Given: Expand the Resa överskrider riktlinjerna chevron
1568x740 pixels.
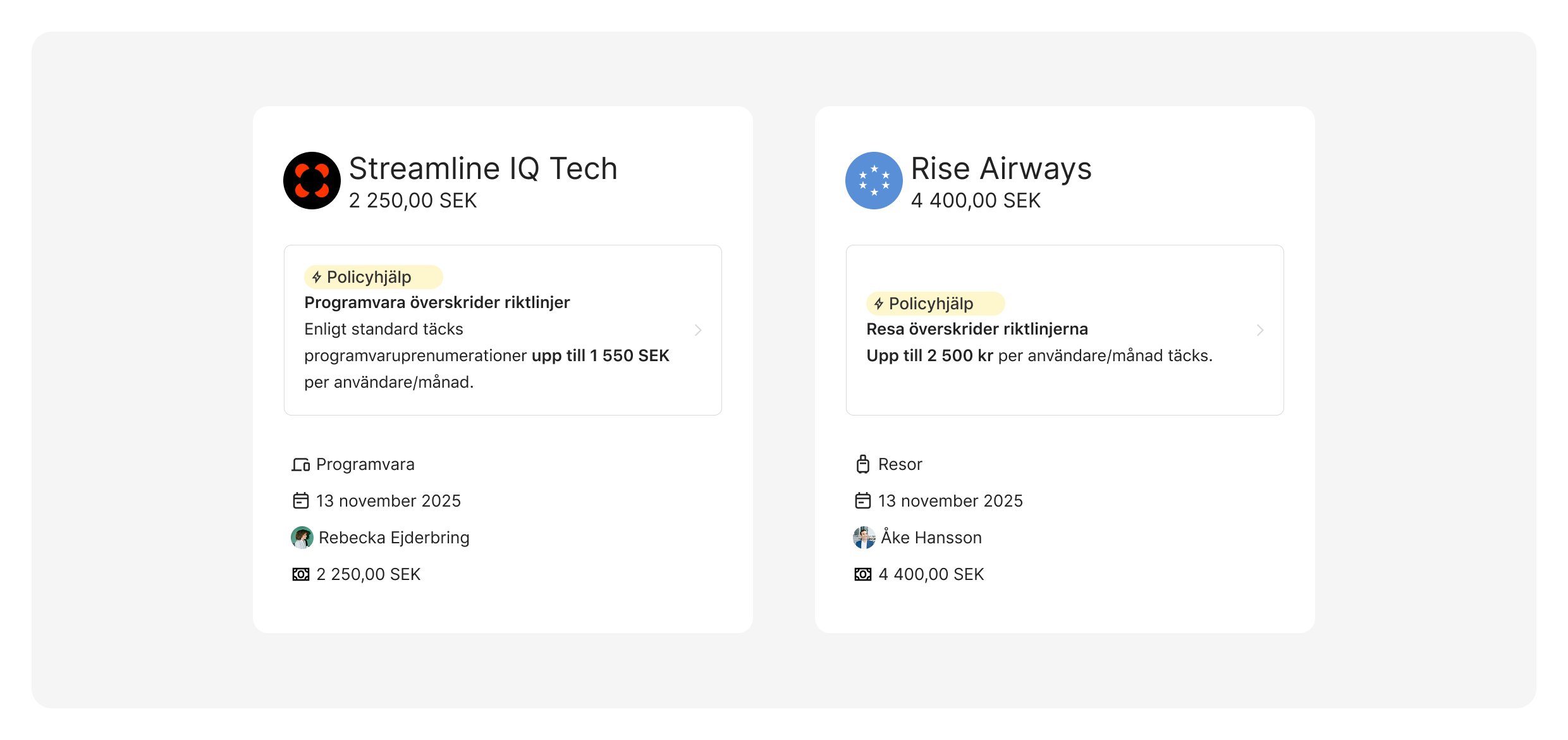Looking at the screenshot, I should 1260,330.
